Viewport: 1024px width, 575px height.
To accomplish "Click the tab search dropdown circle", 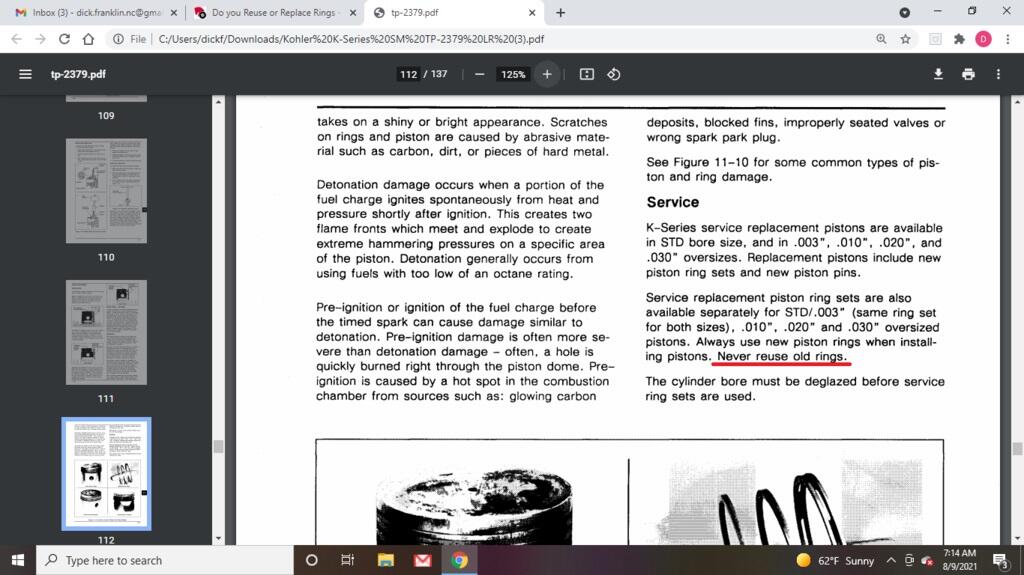I will 904,12.
